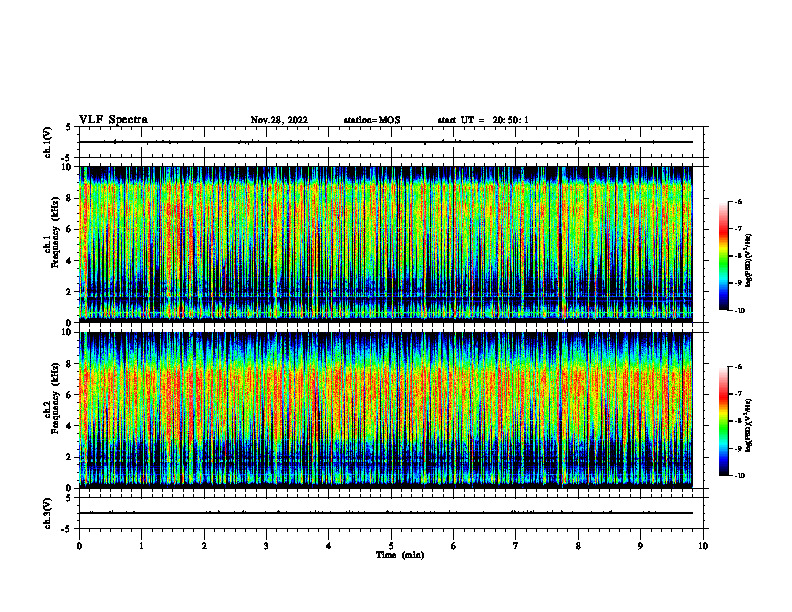Click time axis tick label '10'

point(703,546)
